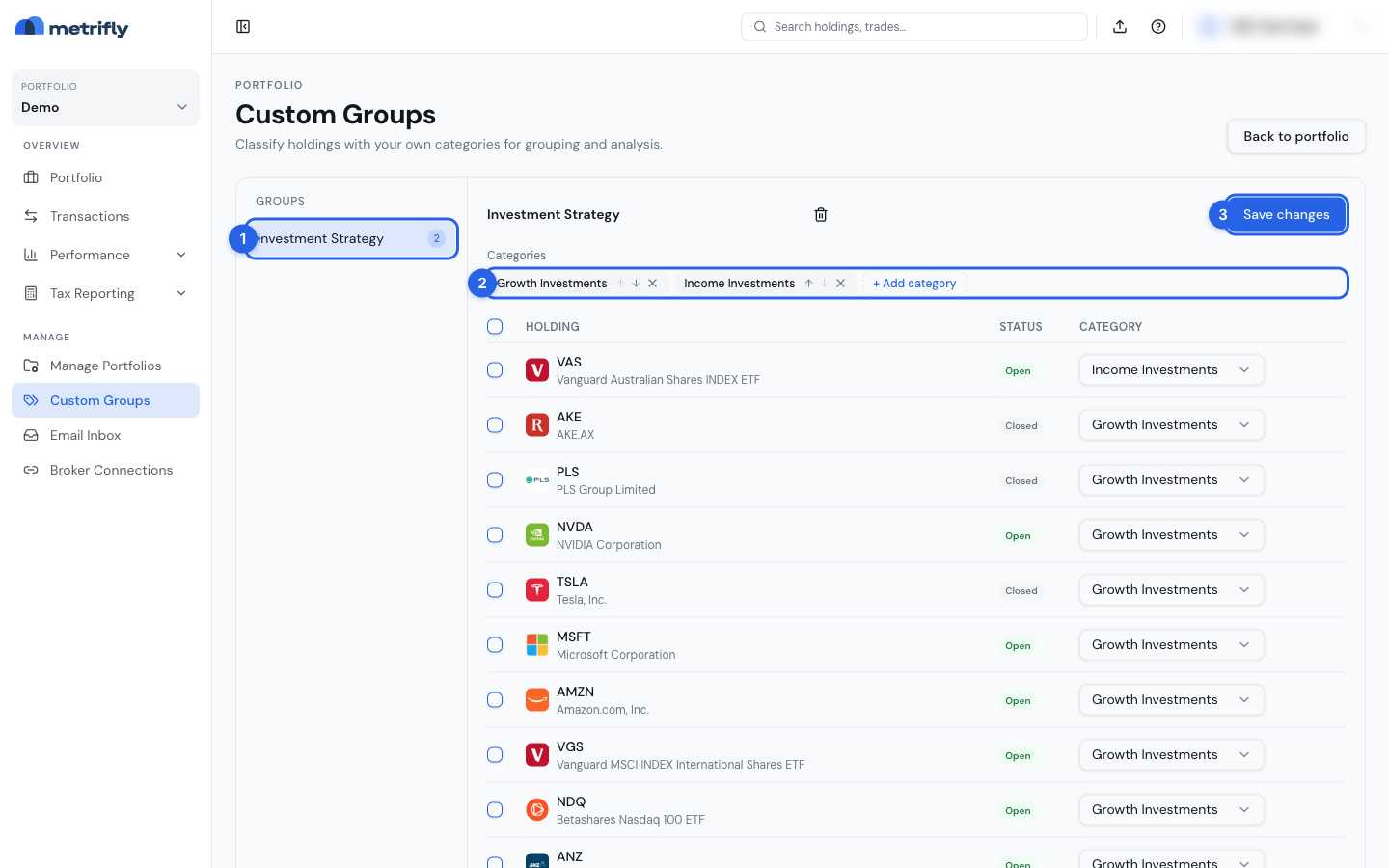This screenshot has height=868, width=1389.
Task: Click + Add category link
Action: (x=914, y=284)
